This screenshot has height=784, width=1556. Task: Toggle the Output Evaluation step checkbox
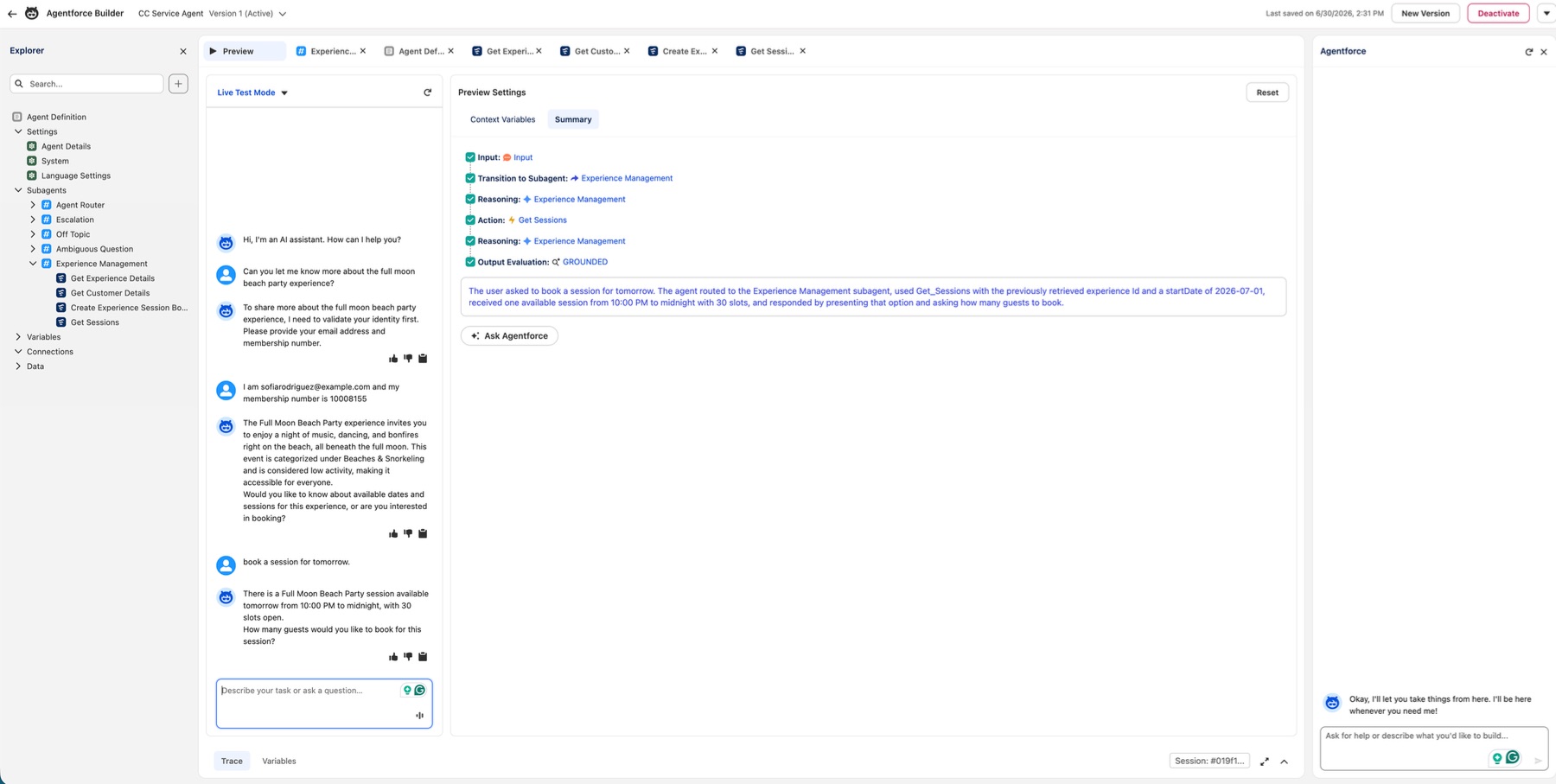point(470,262)
